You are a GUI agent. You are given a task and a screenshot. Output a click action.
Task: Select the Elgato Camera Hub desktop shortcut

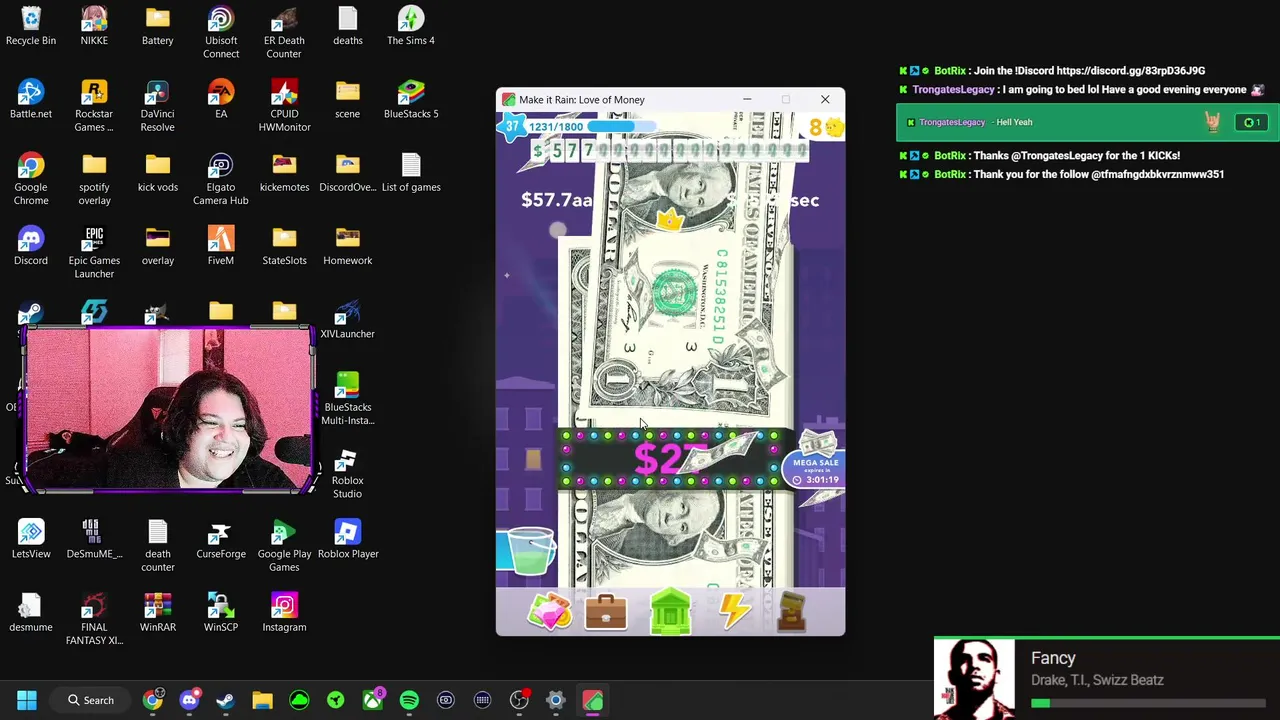(x=221, y=179)
